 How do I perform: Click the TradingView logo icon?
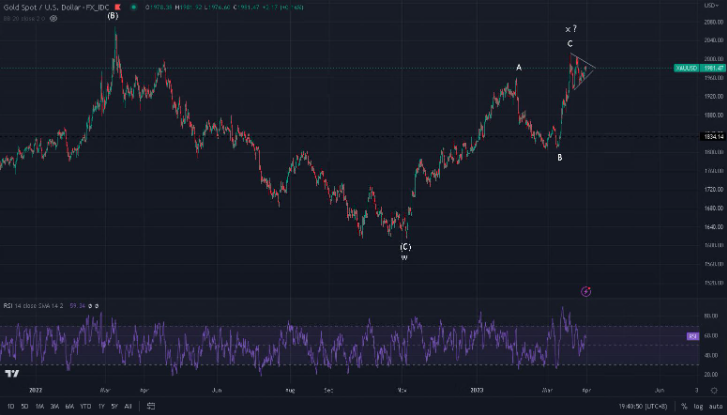[x=12, y=373]
